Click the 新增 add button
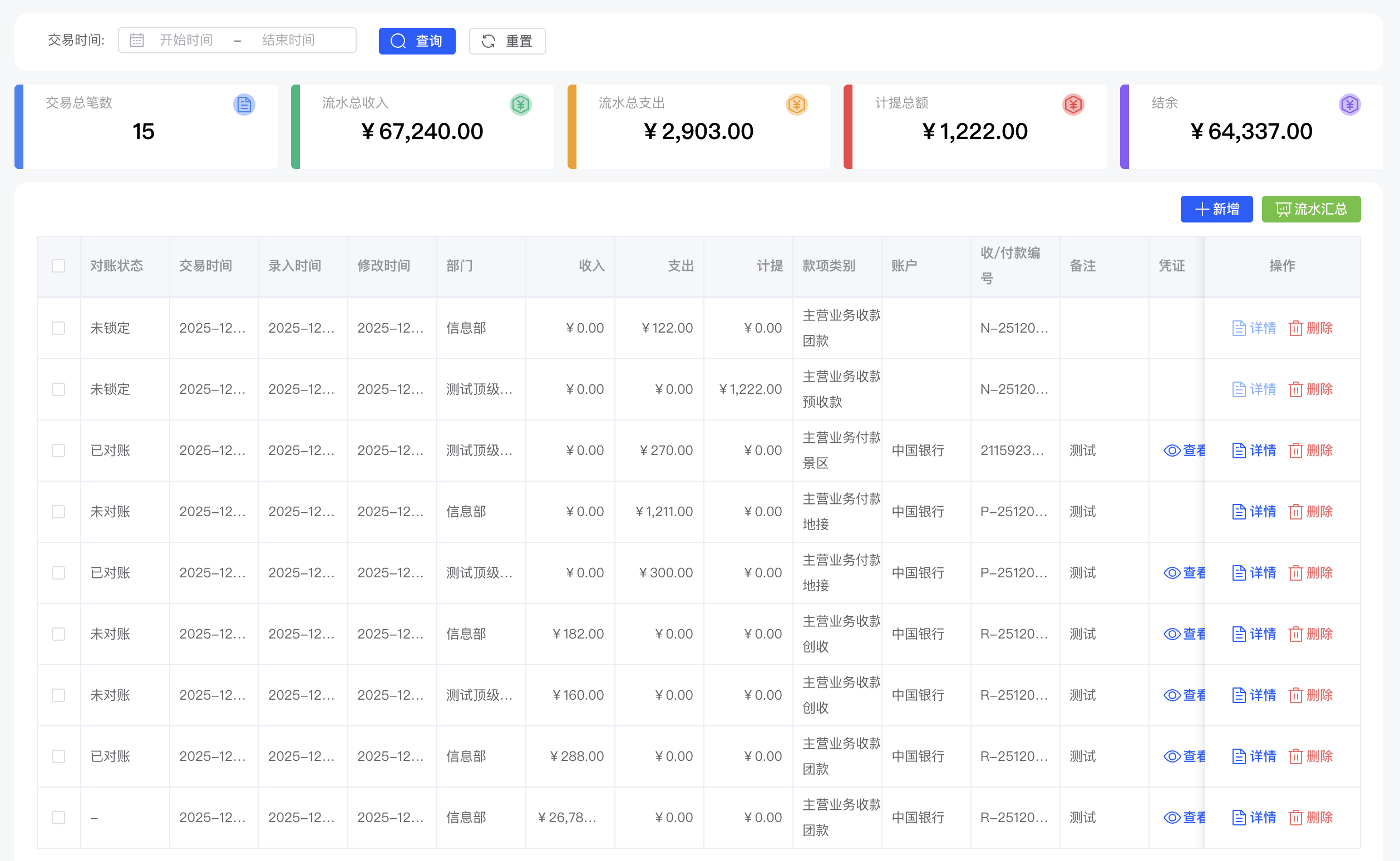The image size is (1400, 861). [x=1216, y=209]
